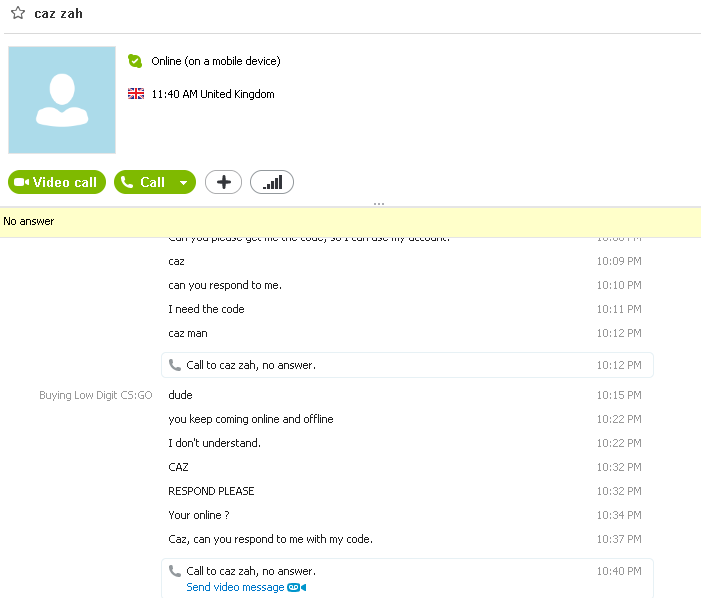
Task: Click the No answer notification bar
Action: (x=350, y=222)
